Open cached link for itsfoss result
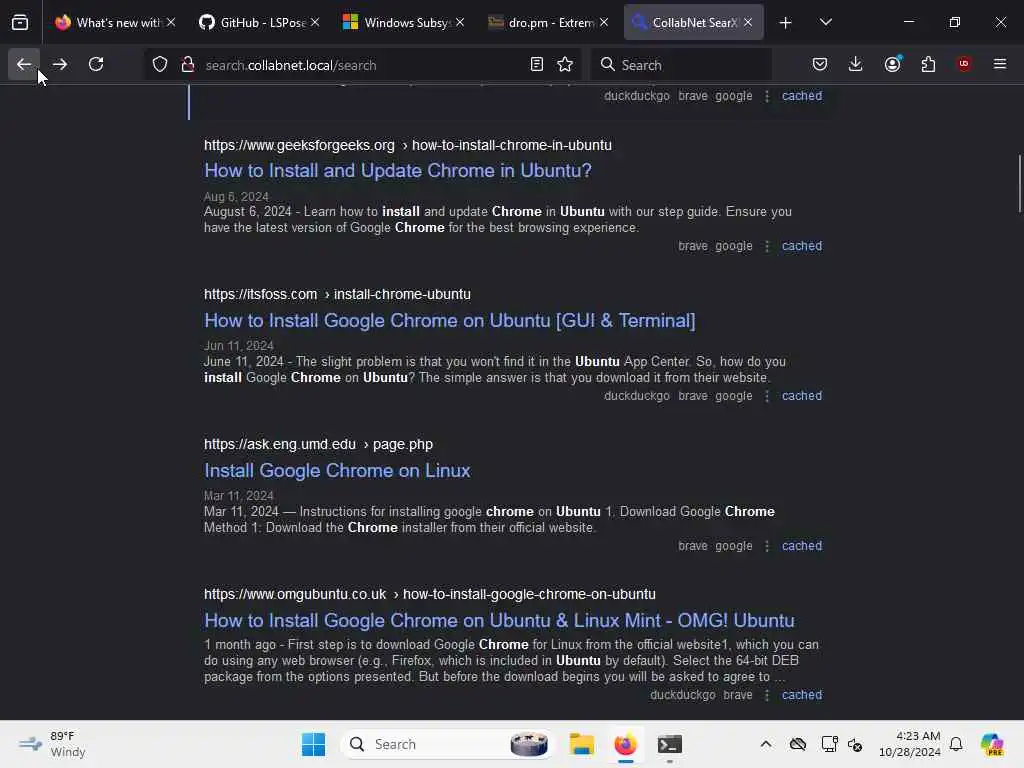Screen dimensions: 1024x768 click(802, 396)
